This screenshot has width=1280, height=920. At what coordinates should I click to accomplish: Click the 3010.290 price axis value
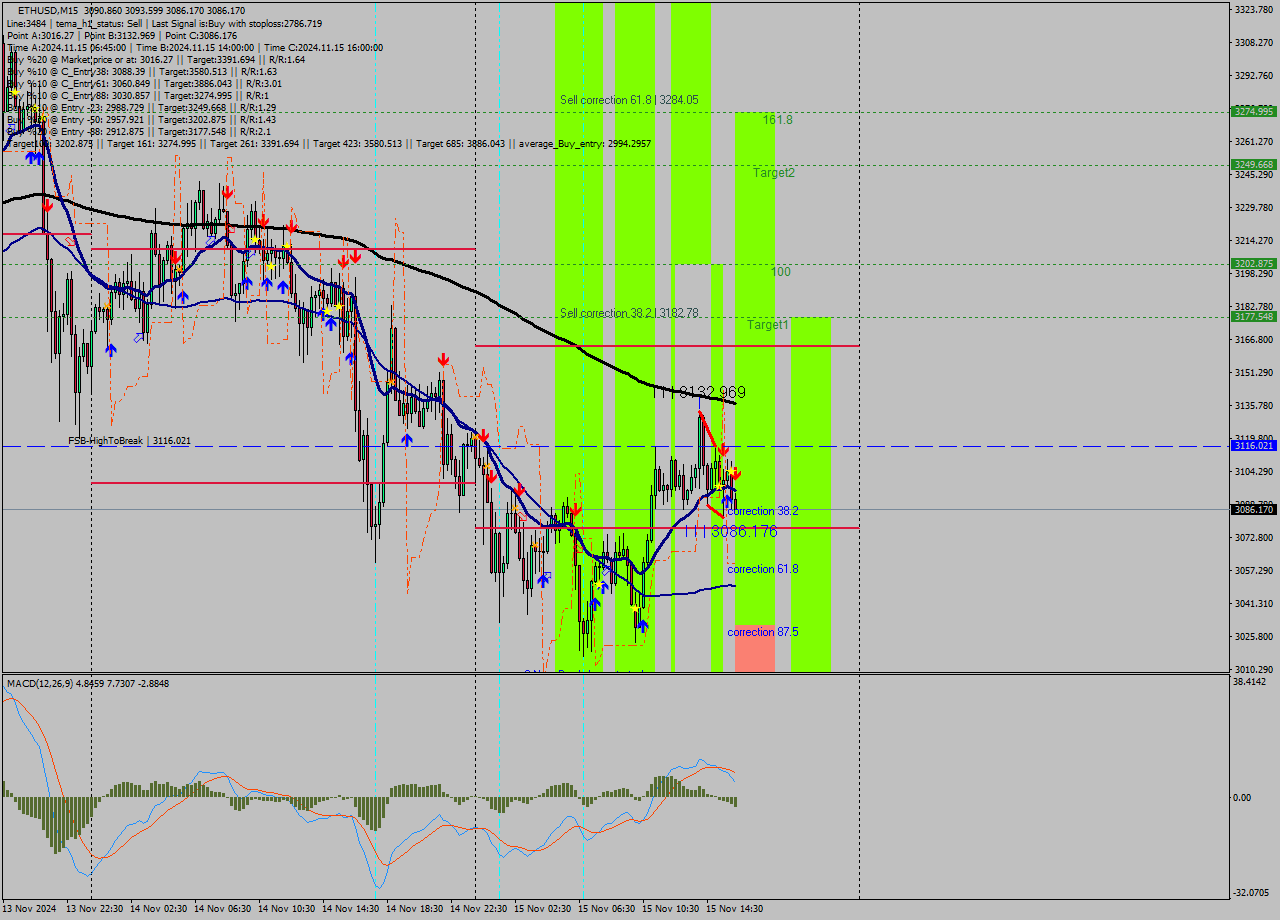point(1254,669)
